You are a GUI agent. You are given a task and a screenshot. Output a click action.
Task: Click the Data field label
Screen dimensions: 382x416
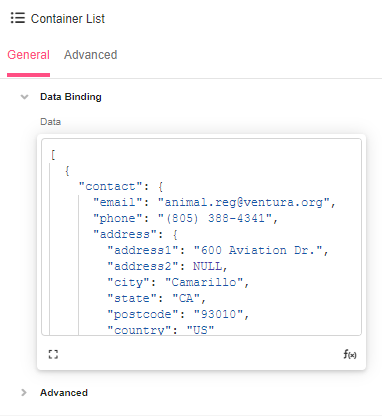click(x=50, y=122)
